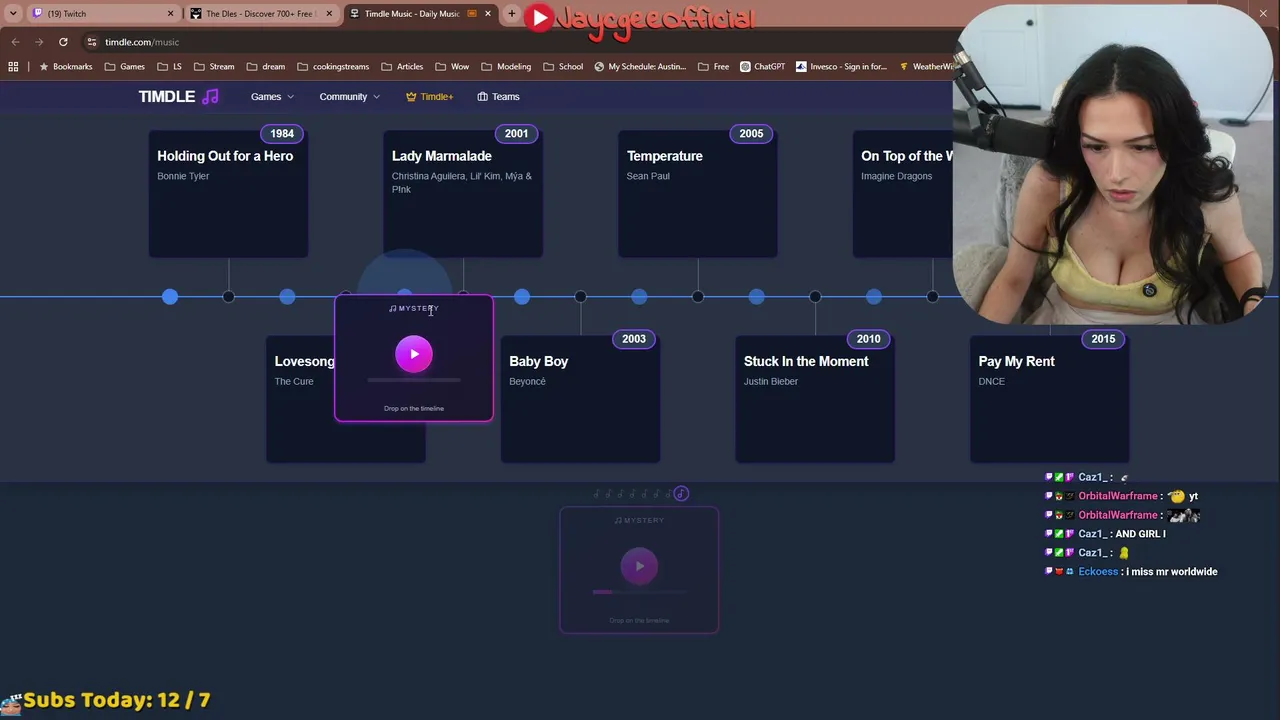
Task: Go forward in browser history
Action: click(39, 42)
